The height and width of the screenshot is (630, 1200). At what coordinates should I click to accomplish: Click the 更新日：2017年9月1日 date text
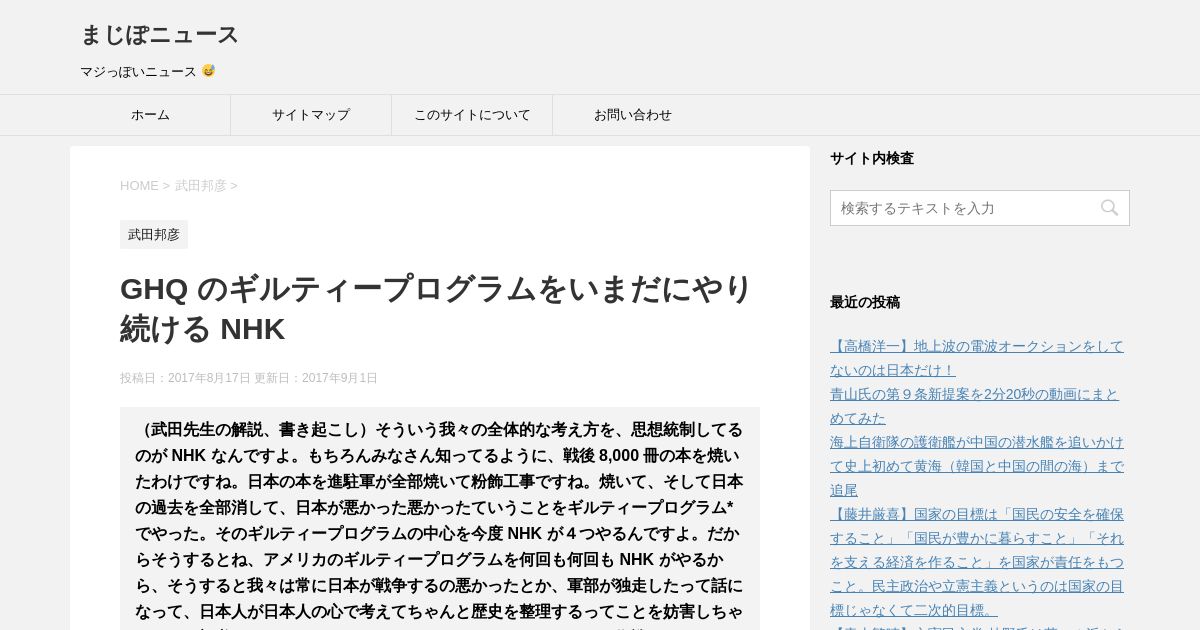316,378
